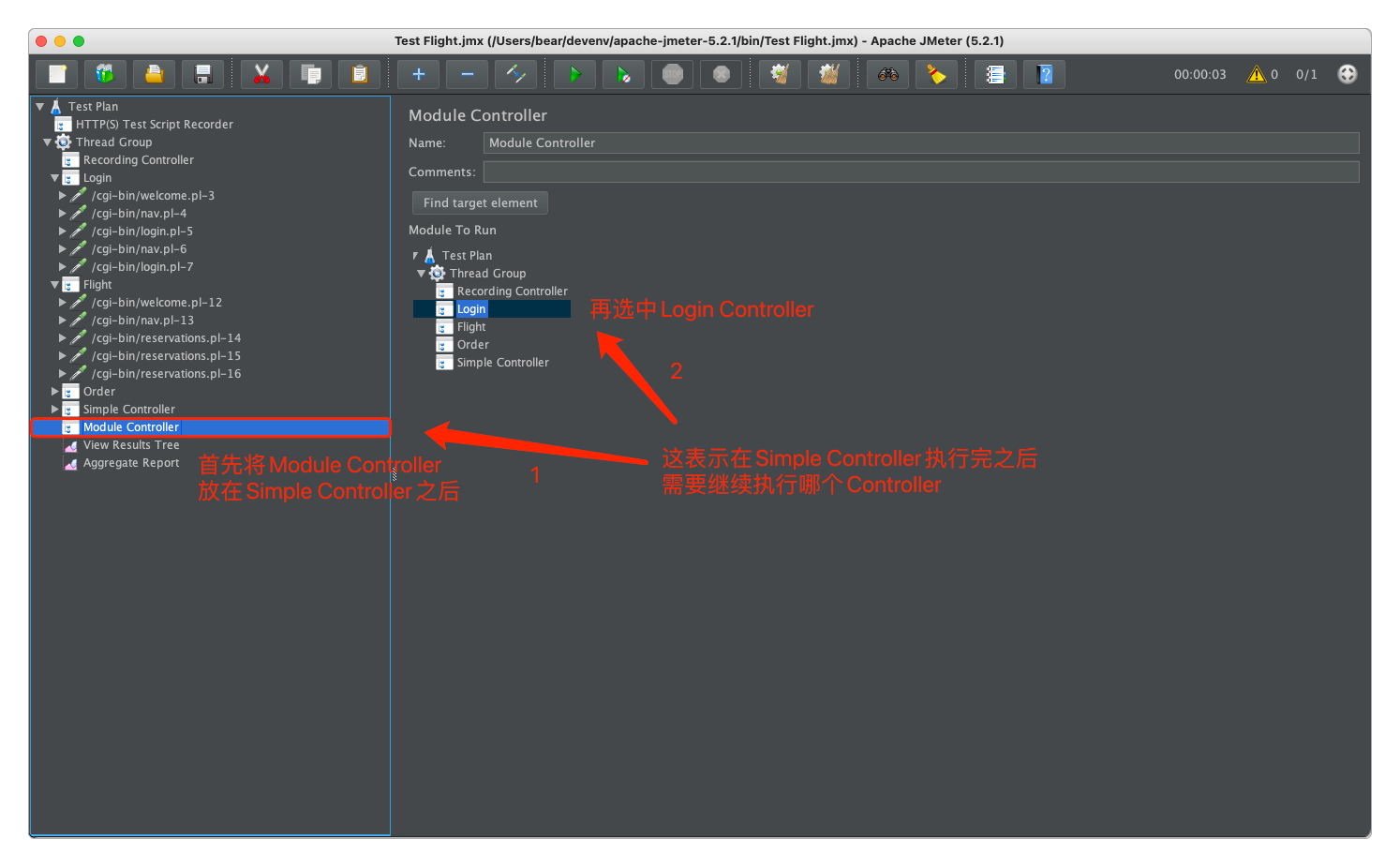Viewport: 1400px width, 867px height.
Task: Select Order in Module To Run tree
Action: (x=473, y=345)
